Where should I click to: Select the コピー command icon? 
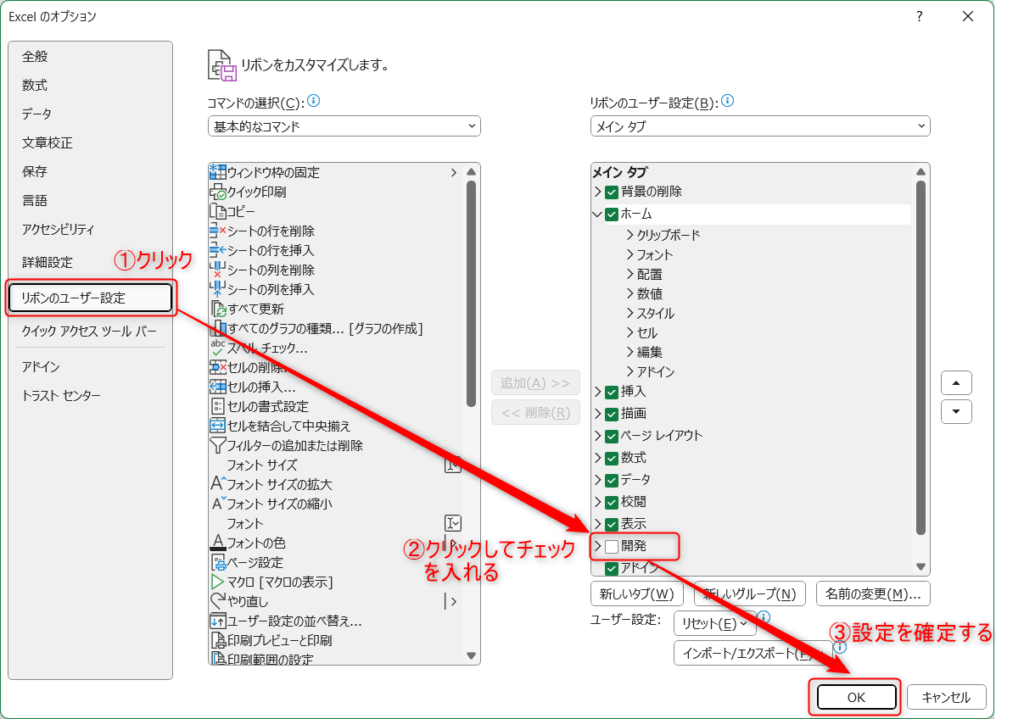217,212
